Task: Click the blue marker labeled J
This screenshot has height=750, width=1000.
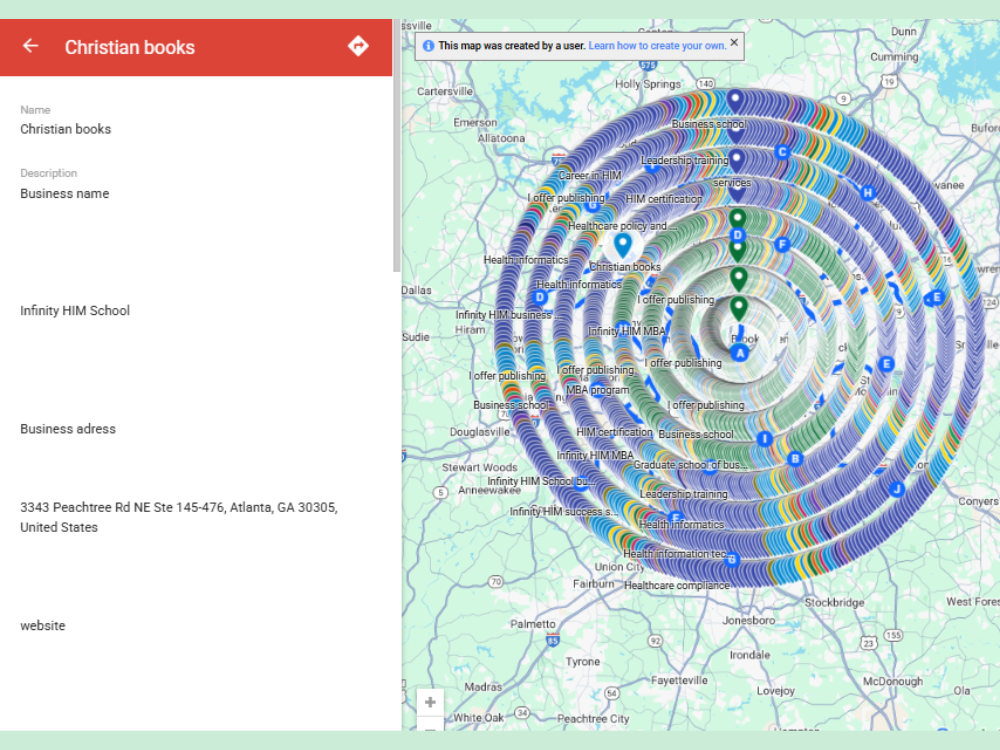Action: point(896,489)
